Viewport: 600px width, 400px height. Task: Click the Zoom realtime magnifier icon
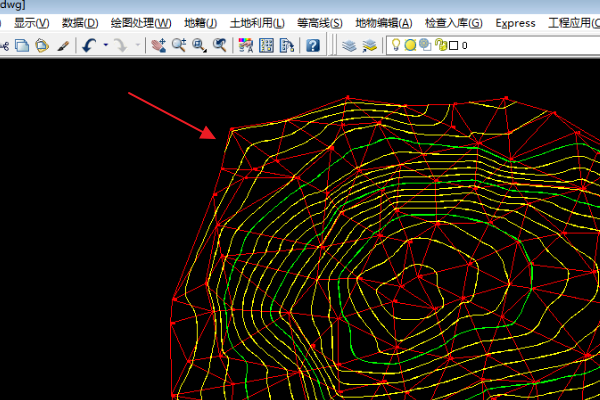click(x=179, y=45)
